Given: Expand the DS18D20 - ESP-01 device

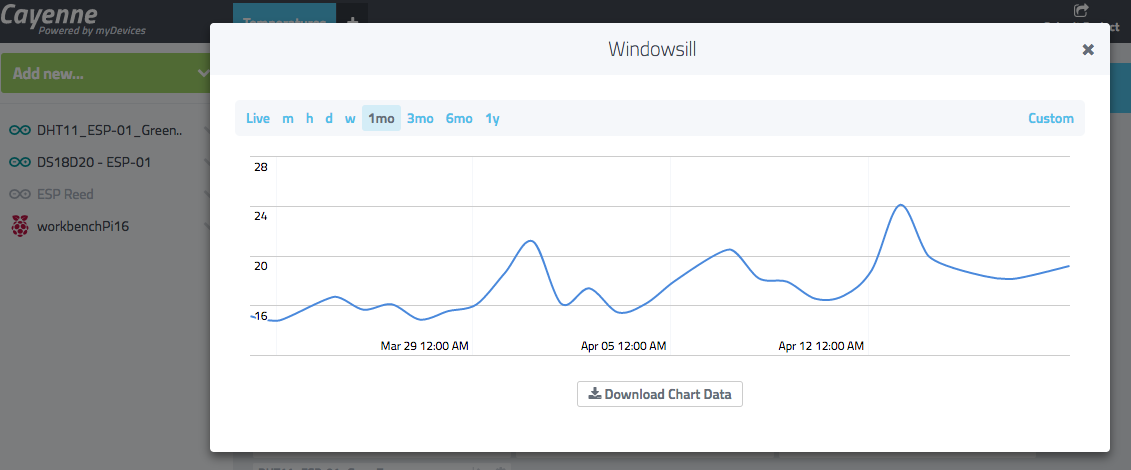Looking at the screenshot, I should 205,162.
